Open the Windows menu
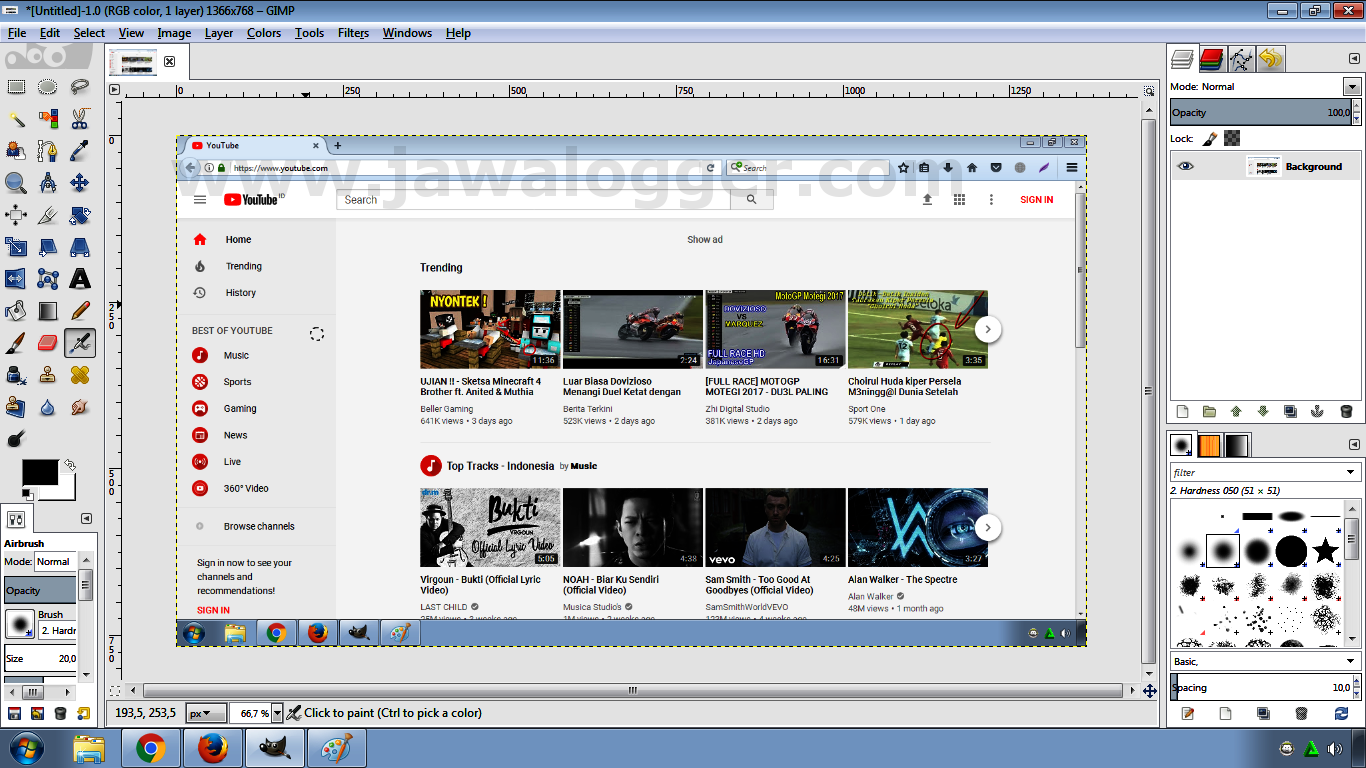 [x=407, y=33]
